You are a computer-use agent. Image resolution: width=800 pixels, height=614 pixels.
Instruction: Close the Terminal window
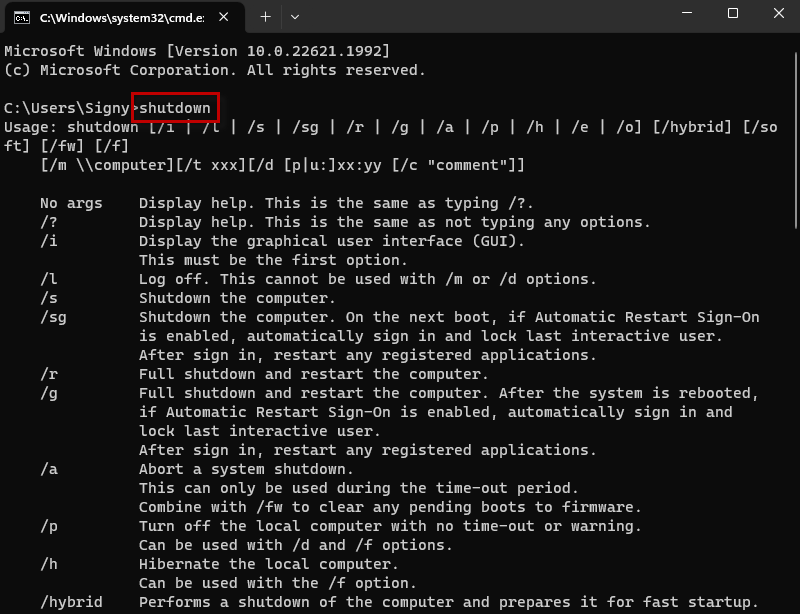point(777,13)
